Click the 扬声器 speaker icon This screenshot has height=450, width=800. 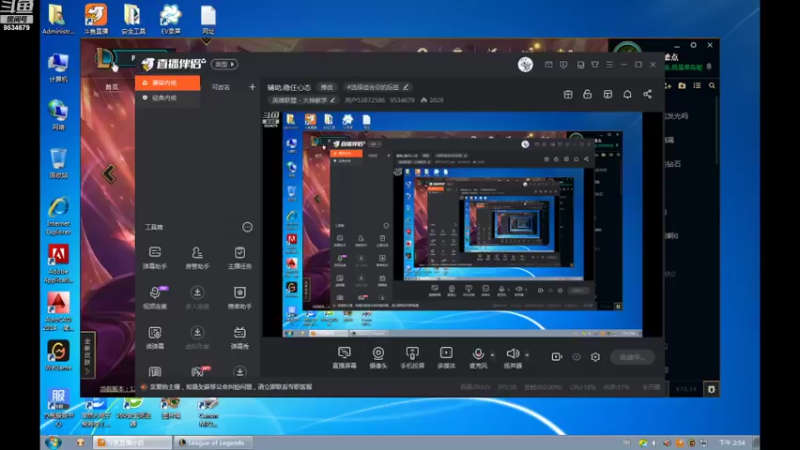coord(513,354)
